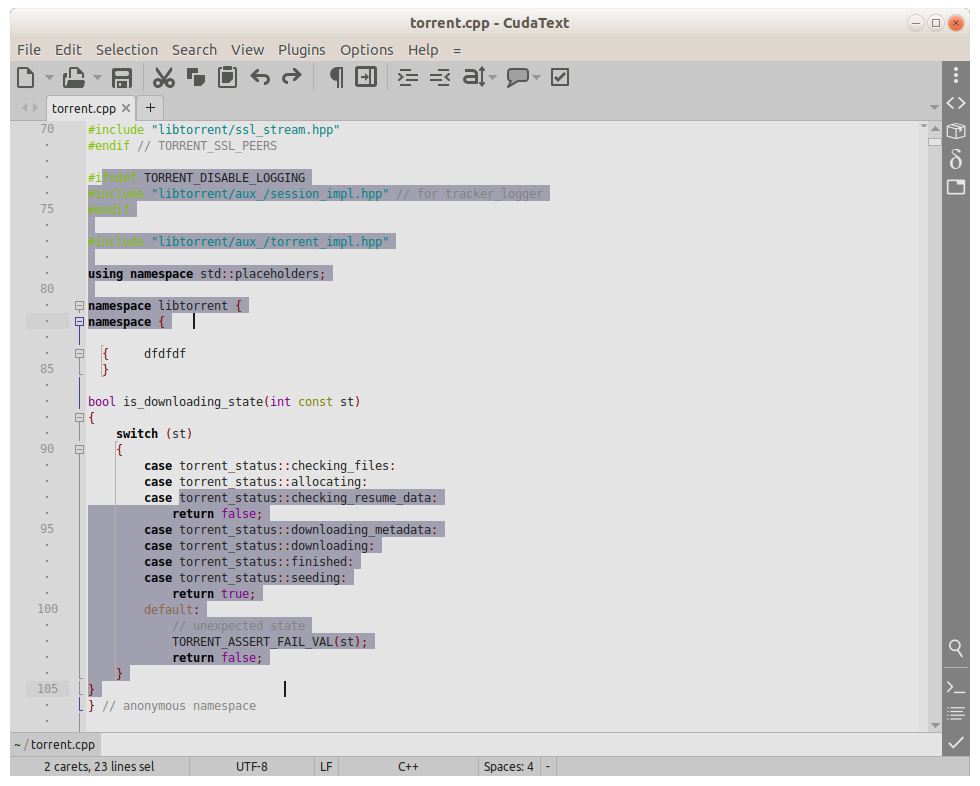
Task: Open dropdown arrow next to New file icon
Action: (49, 77)
